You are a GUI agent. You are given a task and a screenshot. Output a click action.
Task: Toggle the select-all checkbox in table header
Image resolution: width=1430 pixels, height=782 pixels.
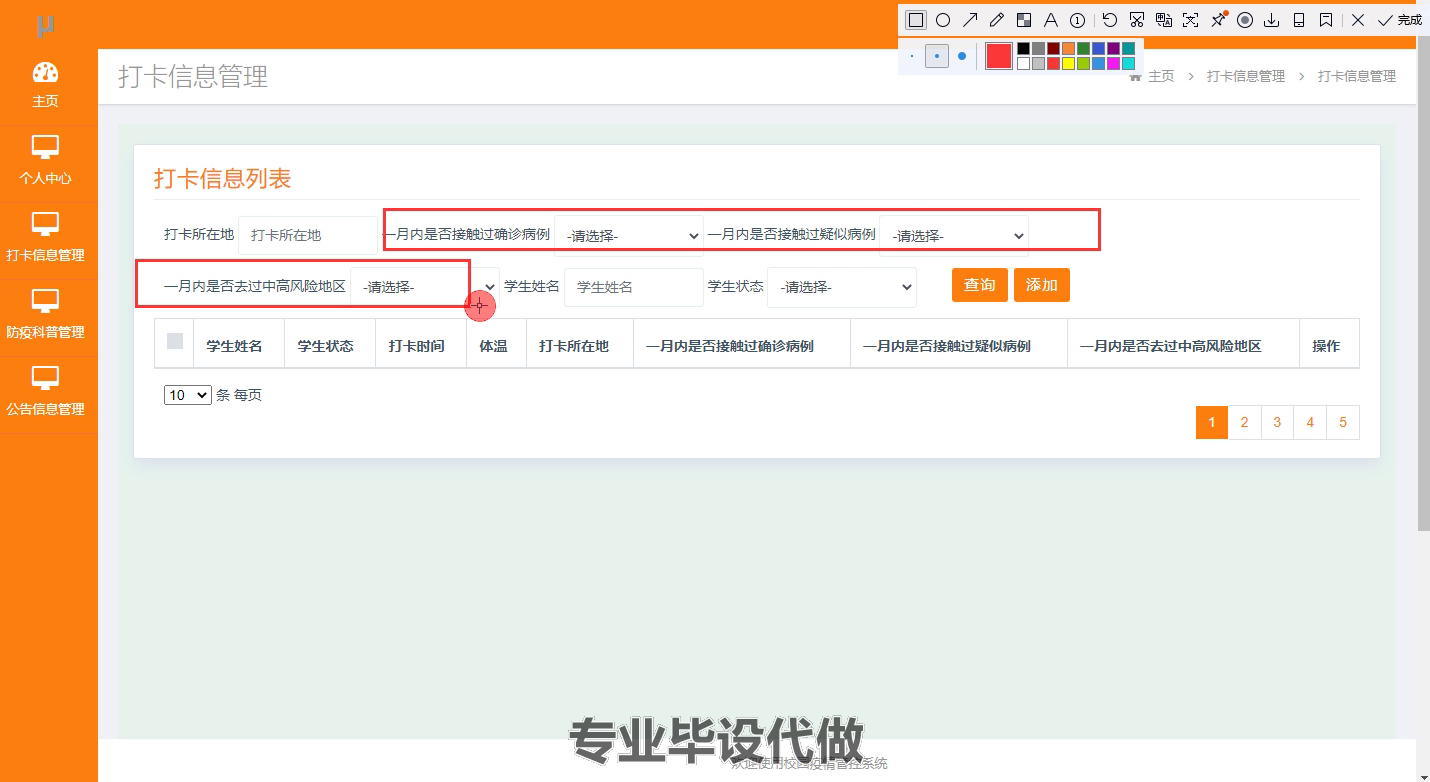(x=175, y=341)
